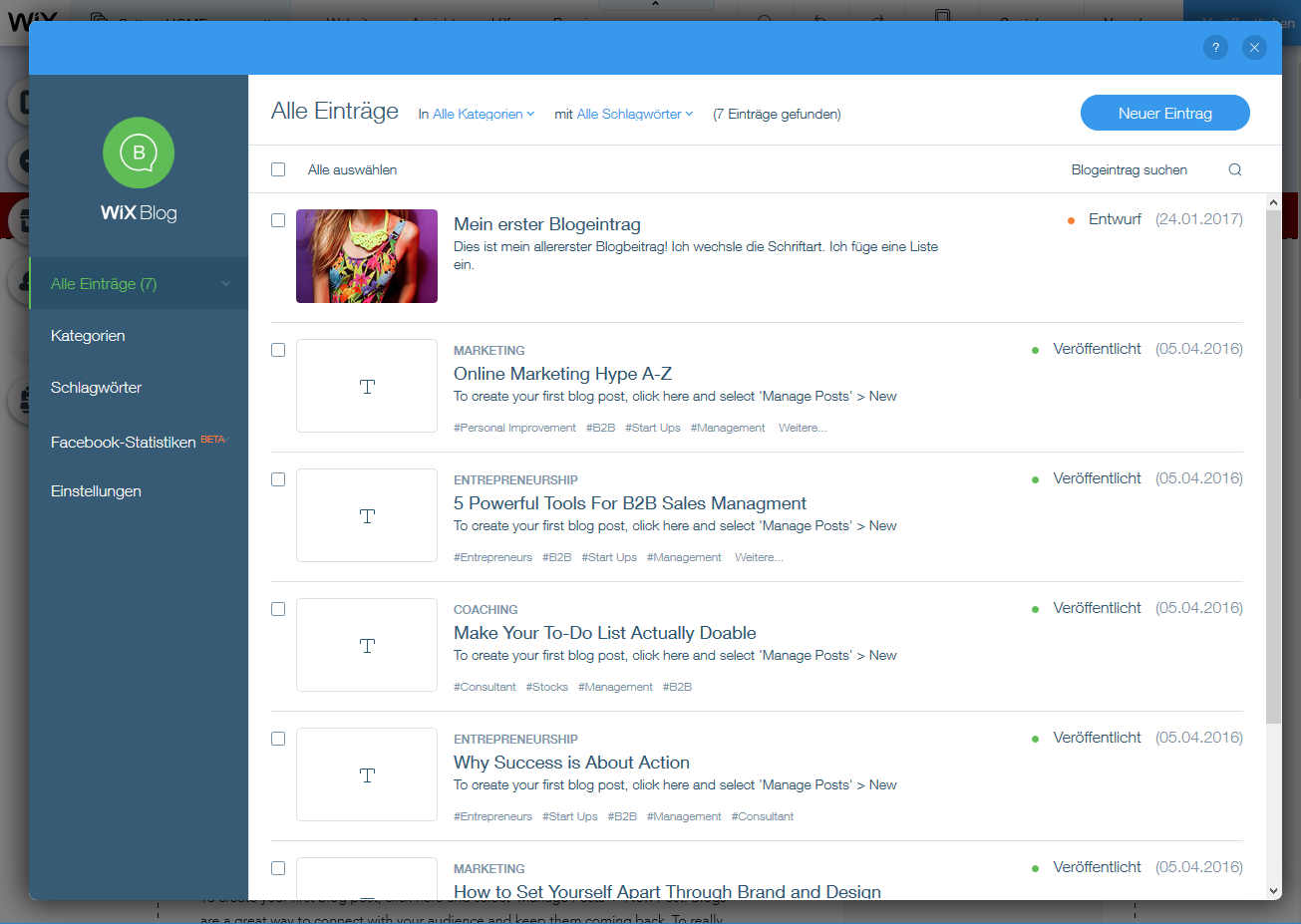Click the blog entry search magnifier icon
1301x924 pixels.
pos(1235,169)
